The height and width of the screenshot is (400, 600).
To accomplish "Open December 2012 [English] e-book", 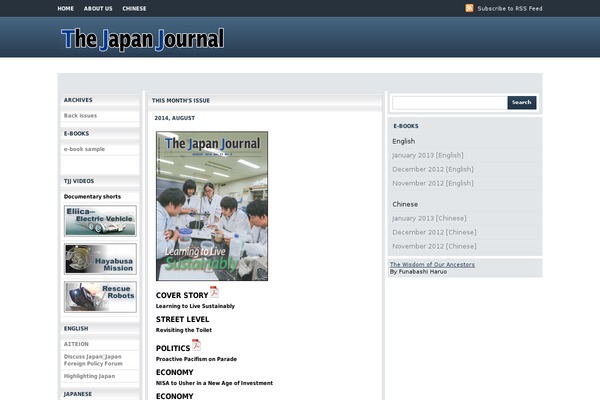I will pyautogui.click(x=433, y=169).
